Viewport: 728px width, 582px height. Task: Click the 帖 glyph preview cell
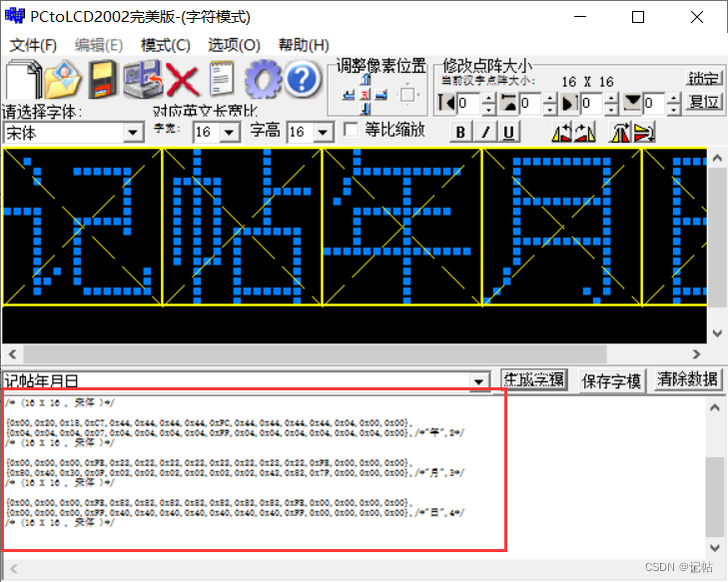tap(242, 227)
